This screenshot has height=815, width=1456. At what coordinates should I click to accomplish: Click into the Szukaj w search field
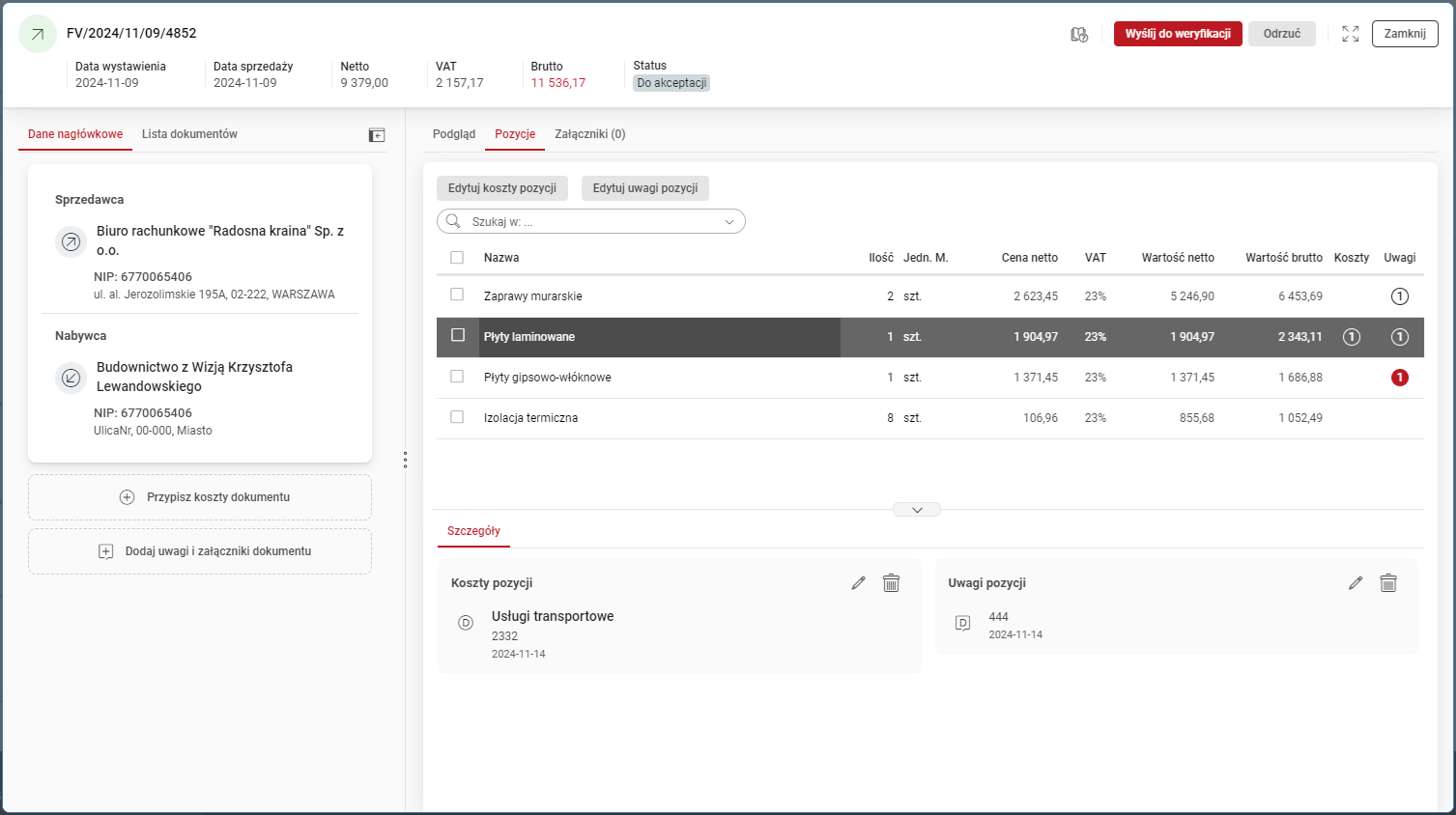point(591,222)
